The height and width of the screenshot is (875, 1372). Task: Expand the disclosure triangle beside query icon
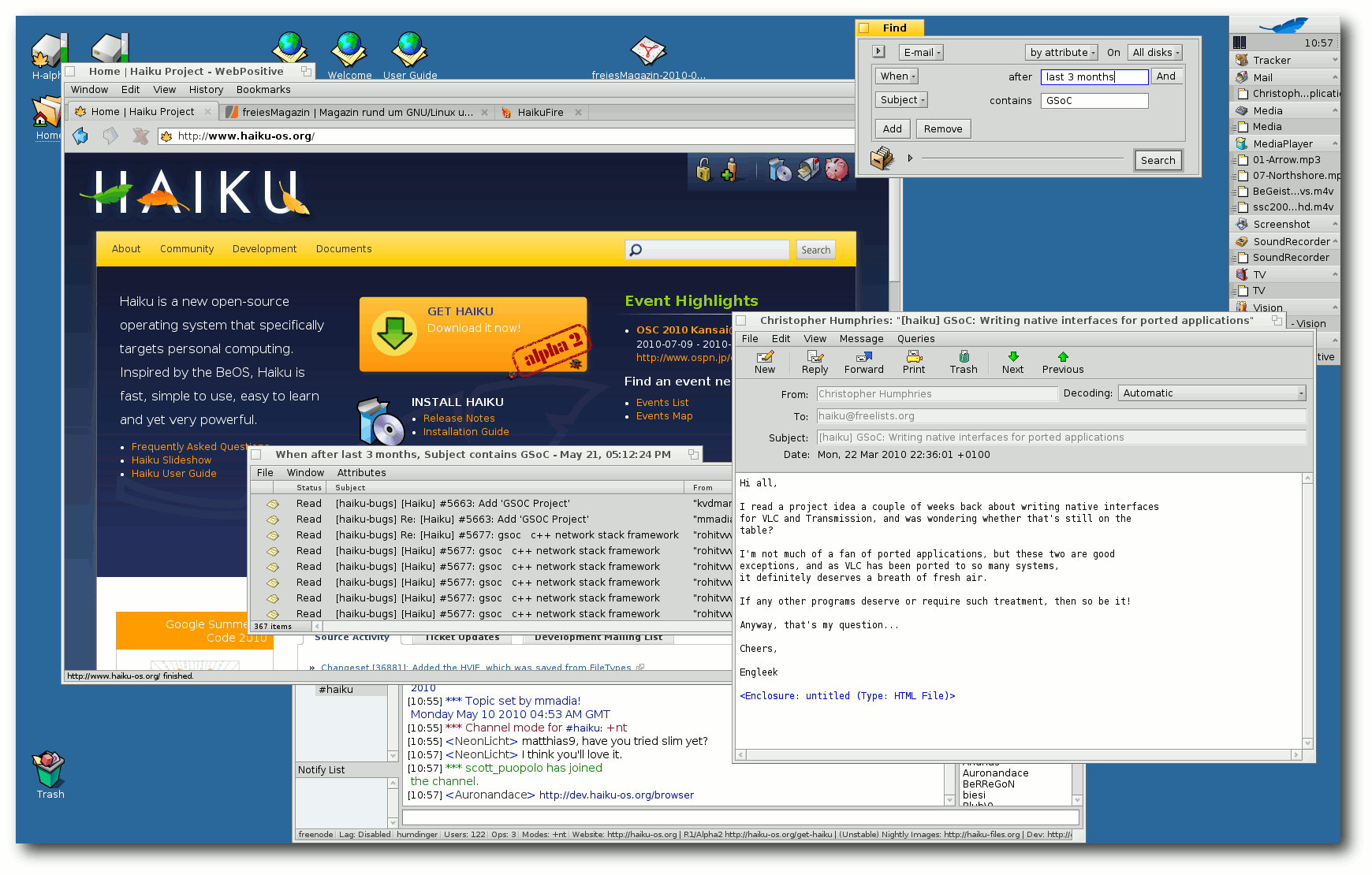pos(910,158)
